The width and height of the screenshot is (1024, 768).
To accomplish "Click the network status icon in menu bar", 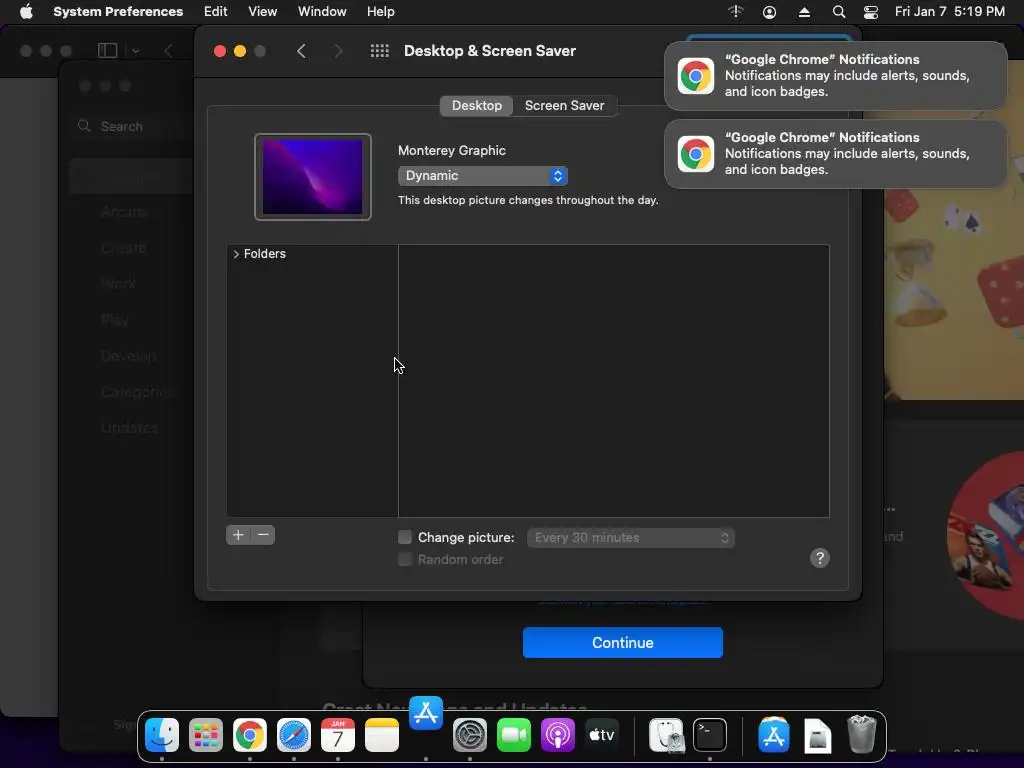I will [736, 12].
